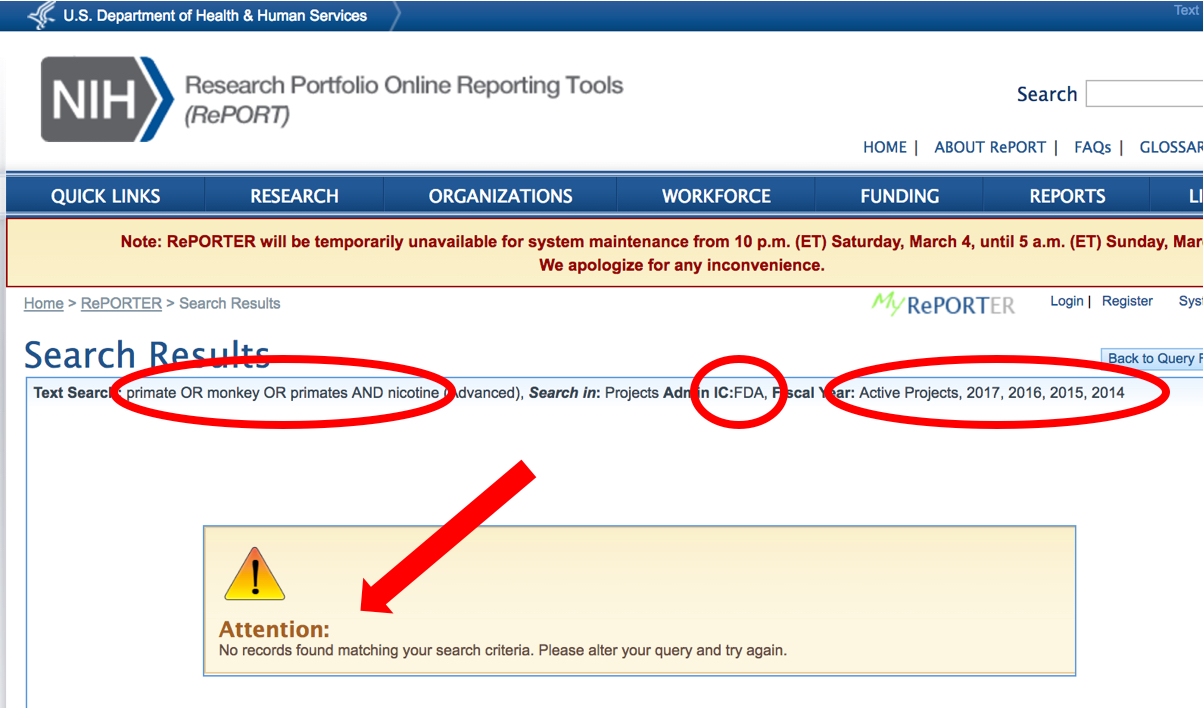The width and height of the screenshot is (1203, 708).
Task: Open the RESEARCH menu
Action: (x=294, y=196)
